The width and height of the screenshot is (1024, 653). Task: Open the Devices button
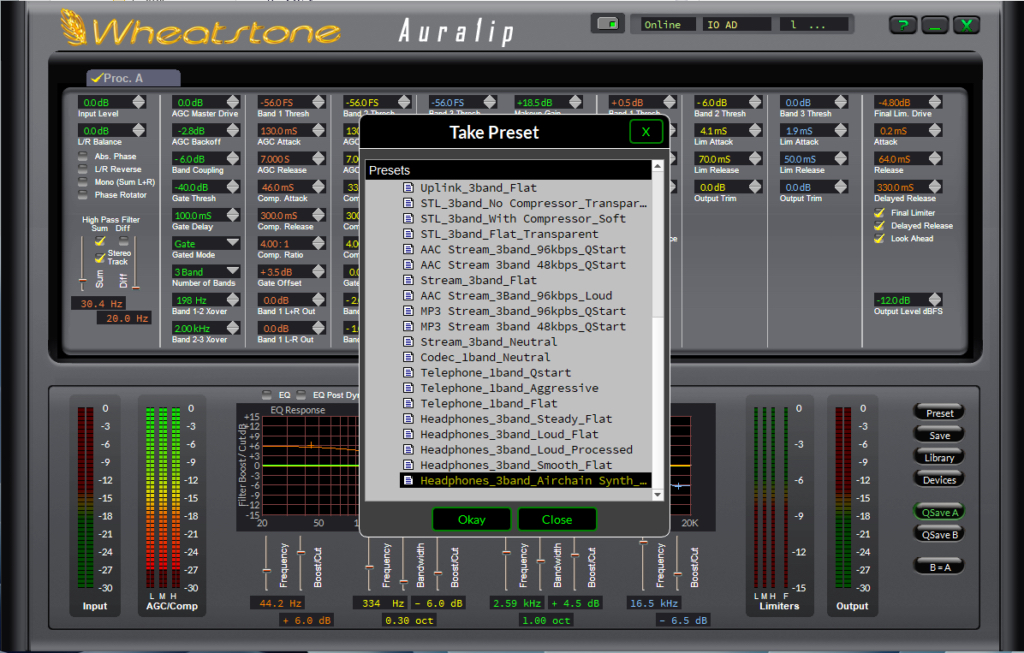pos(939,480)
